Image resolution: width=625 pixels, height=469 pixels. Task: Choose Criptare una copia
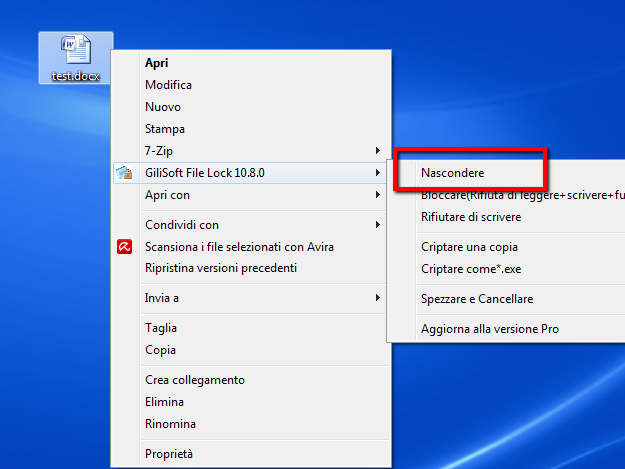[469, 247]
